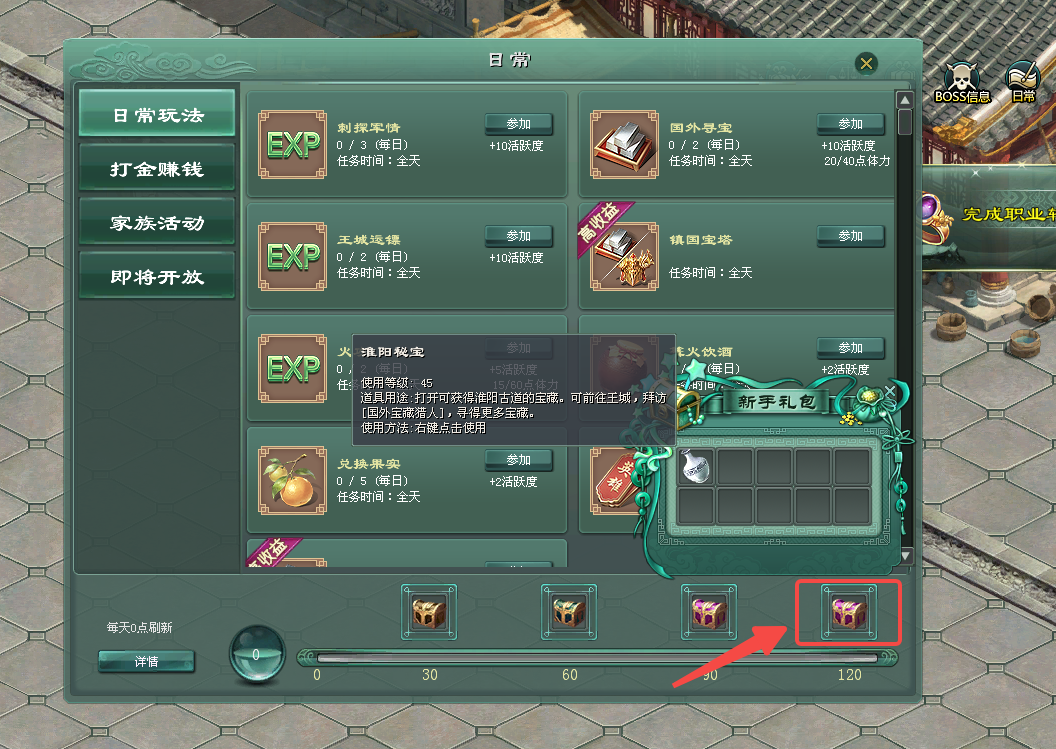Claim the 60 activity reward chest

tap(569, 612)
